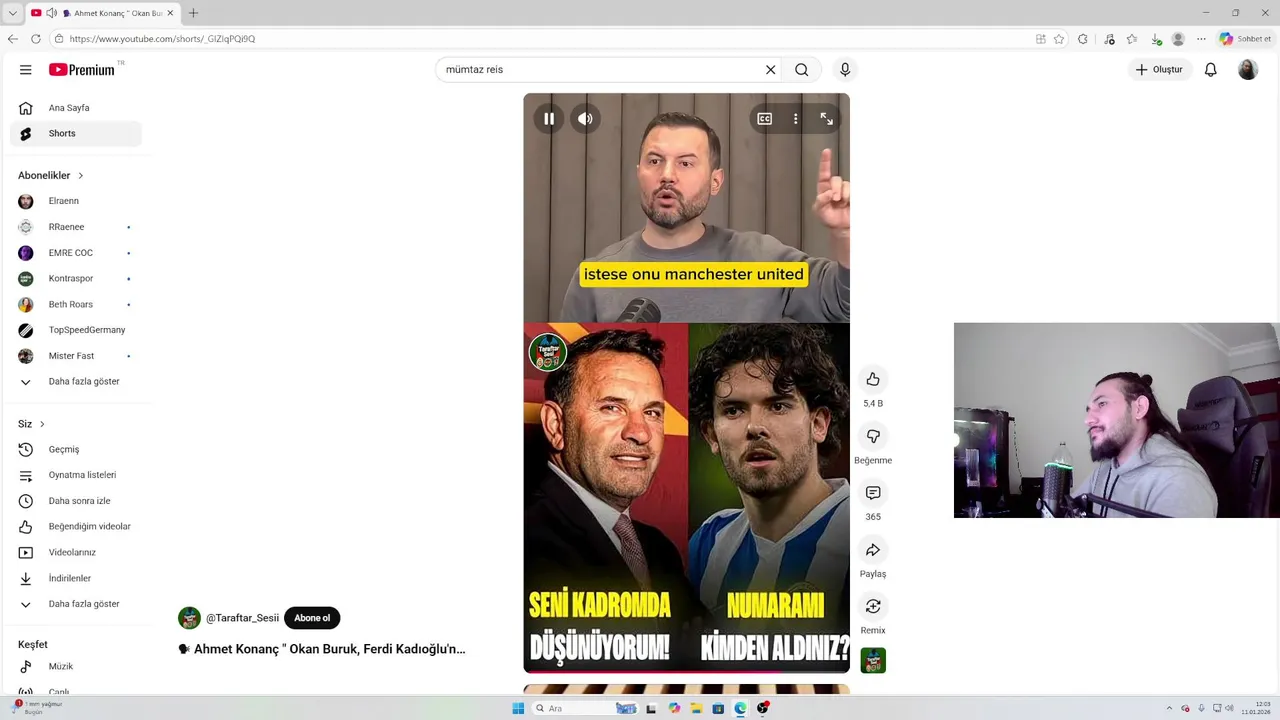This screenshot has height=720, width=1280.
Task: Open Mister Fast channel
Action: [x=76, y=356]
